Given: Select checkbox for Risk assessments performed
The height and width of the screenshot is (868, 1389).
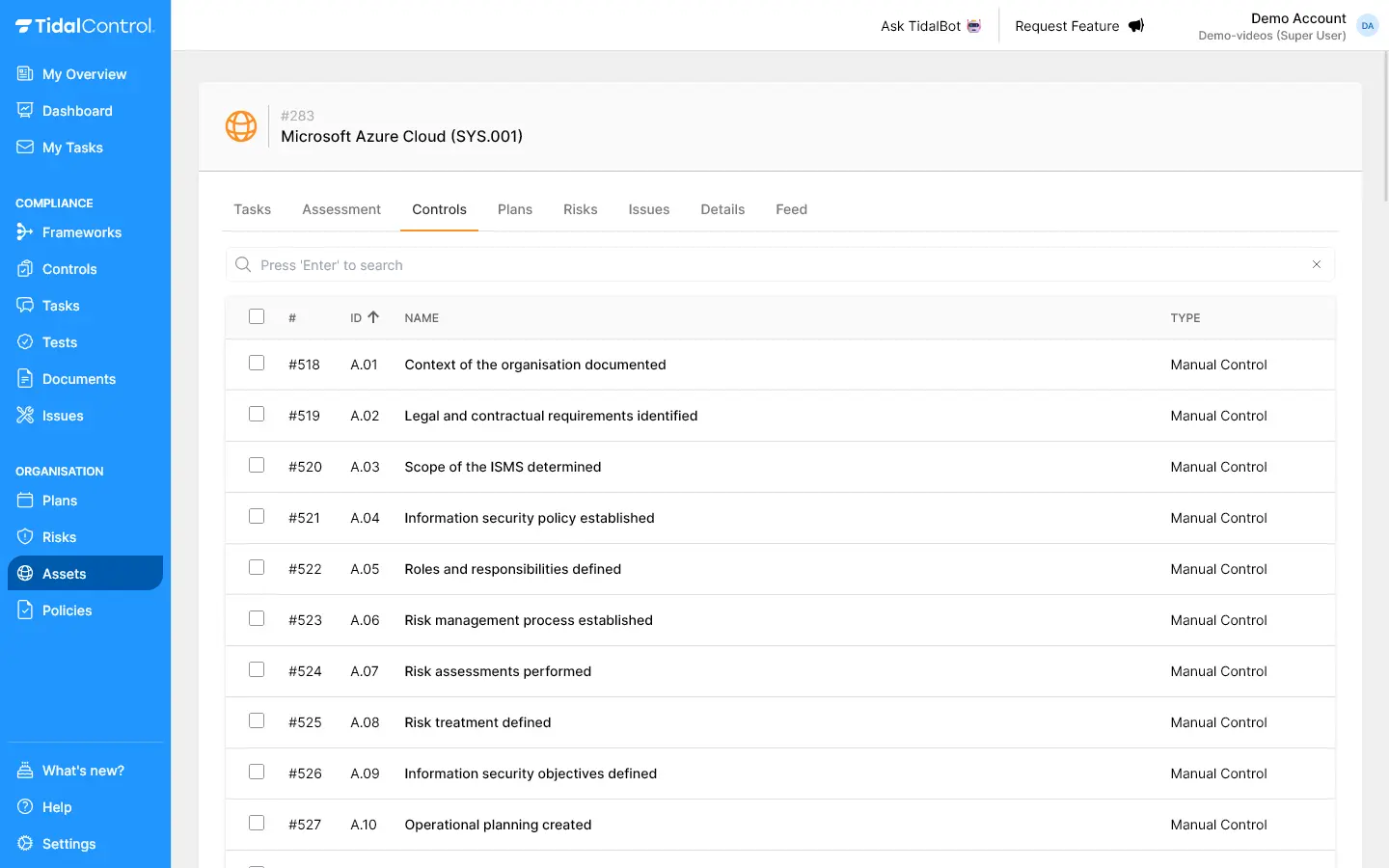Looking at the screenshot, I should 257,670.
